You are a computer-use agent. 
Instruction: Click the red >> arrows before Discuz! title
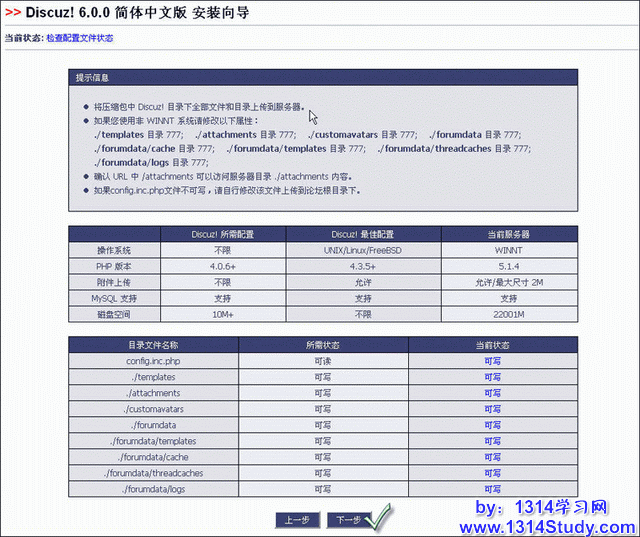pyautogui.click(x=13, y=13)
